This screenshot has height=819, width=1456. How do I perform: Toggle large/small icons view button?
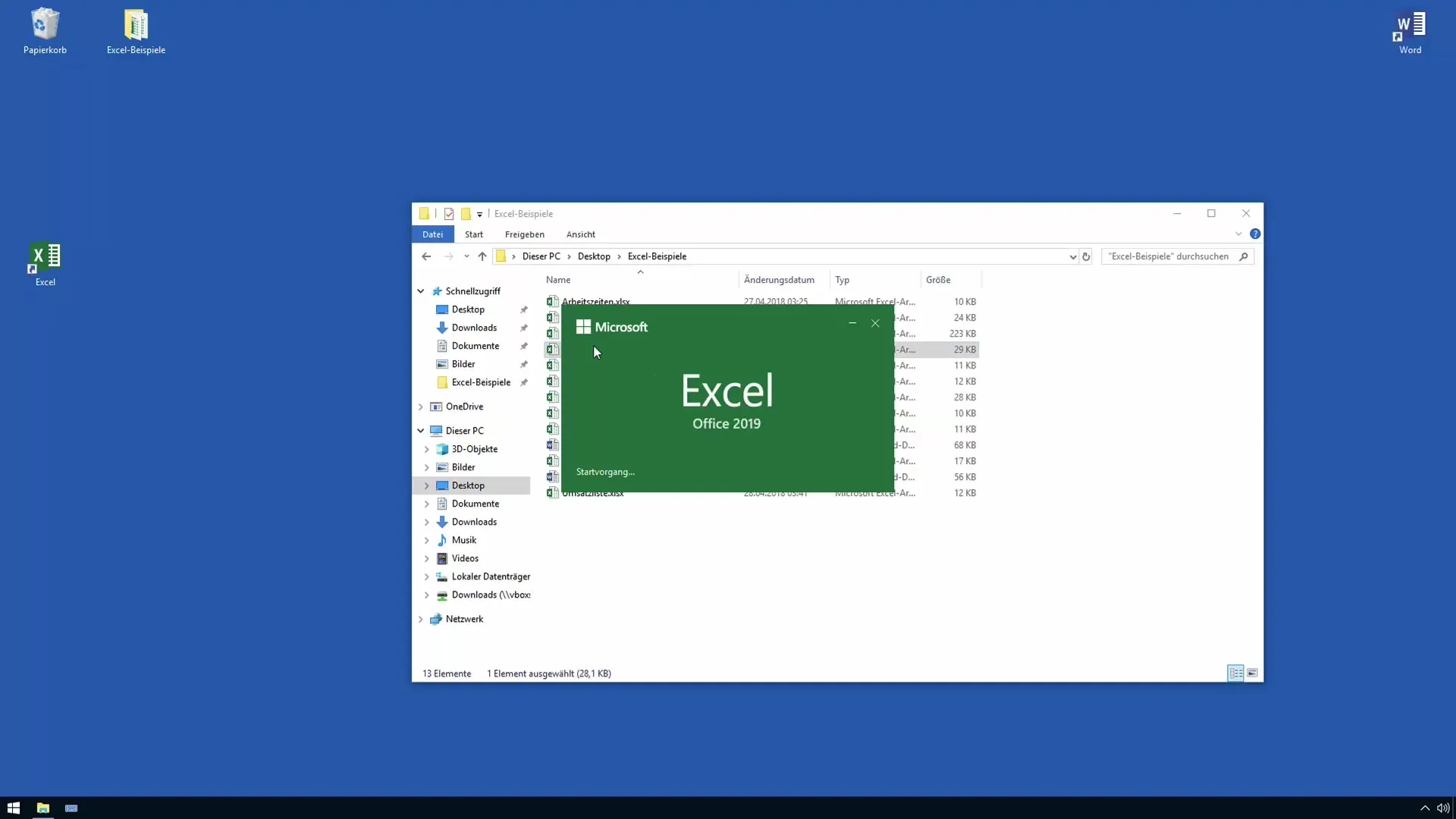click(x=1251, y=673)
